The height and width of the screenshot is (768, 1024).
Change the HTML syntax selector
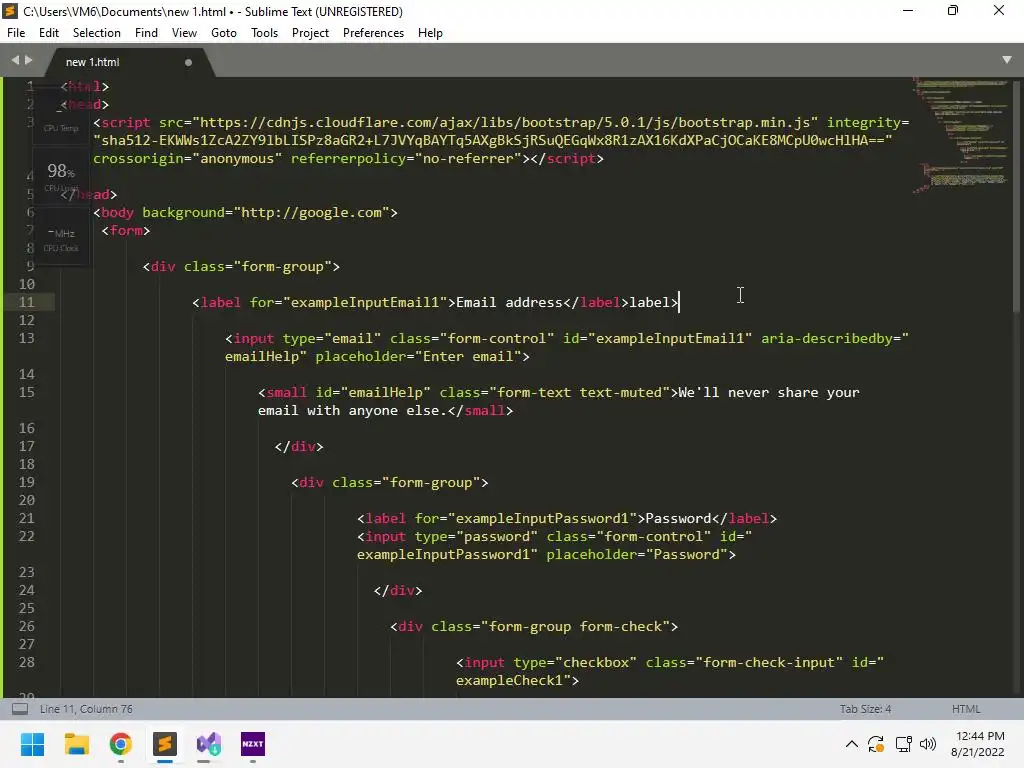pyautogui.click(x=966, y=709)
